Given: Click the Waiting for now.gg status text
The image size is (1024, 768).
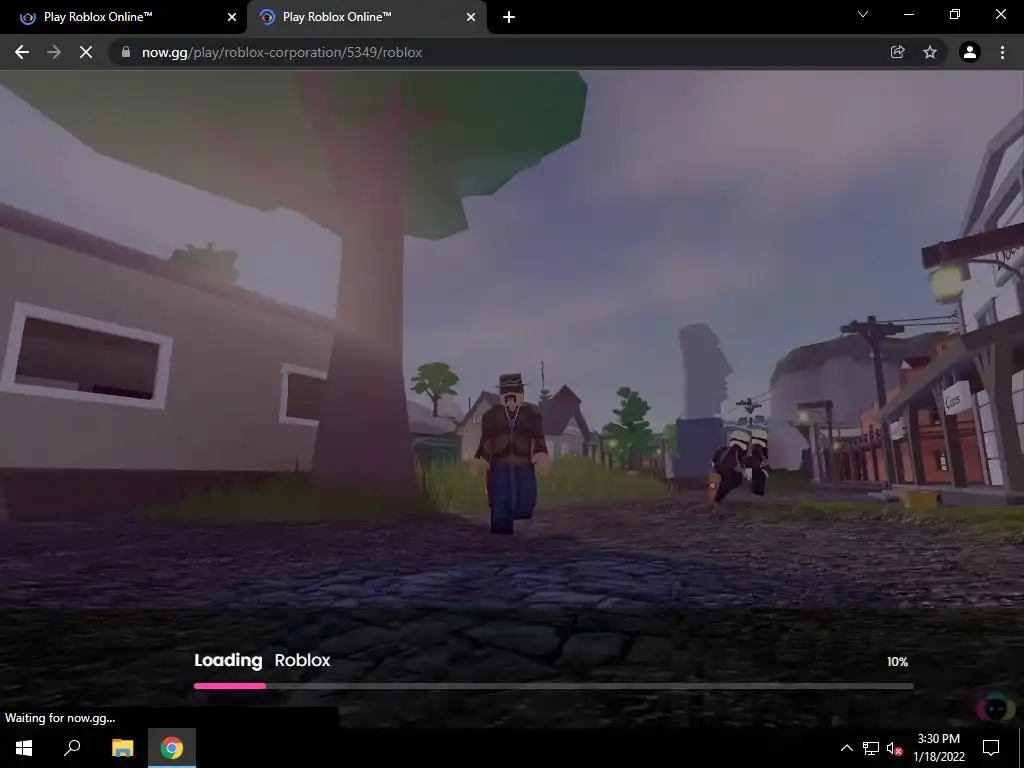Looking at the screenshot, I should click(x=60, y=718).
